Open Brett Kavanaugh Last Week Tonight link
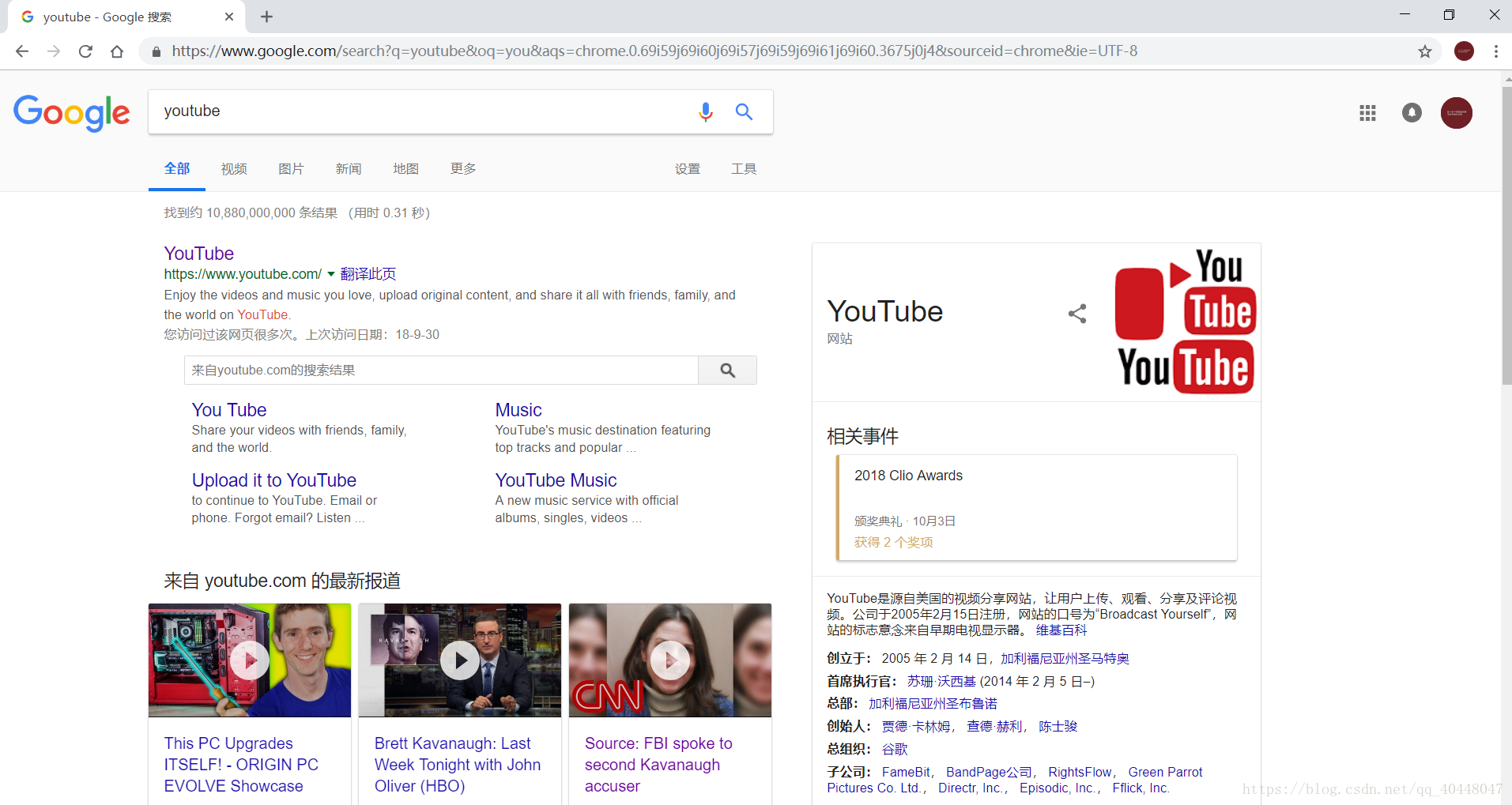 pyautogui.click(x=458, y=765)
